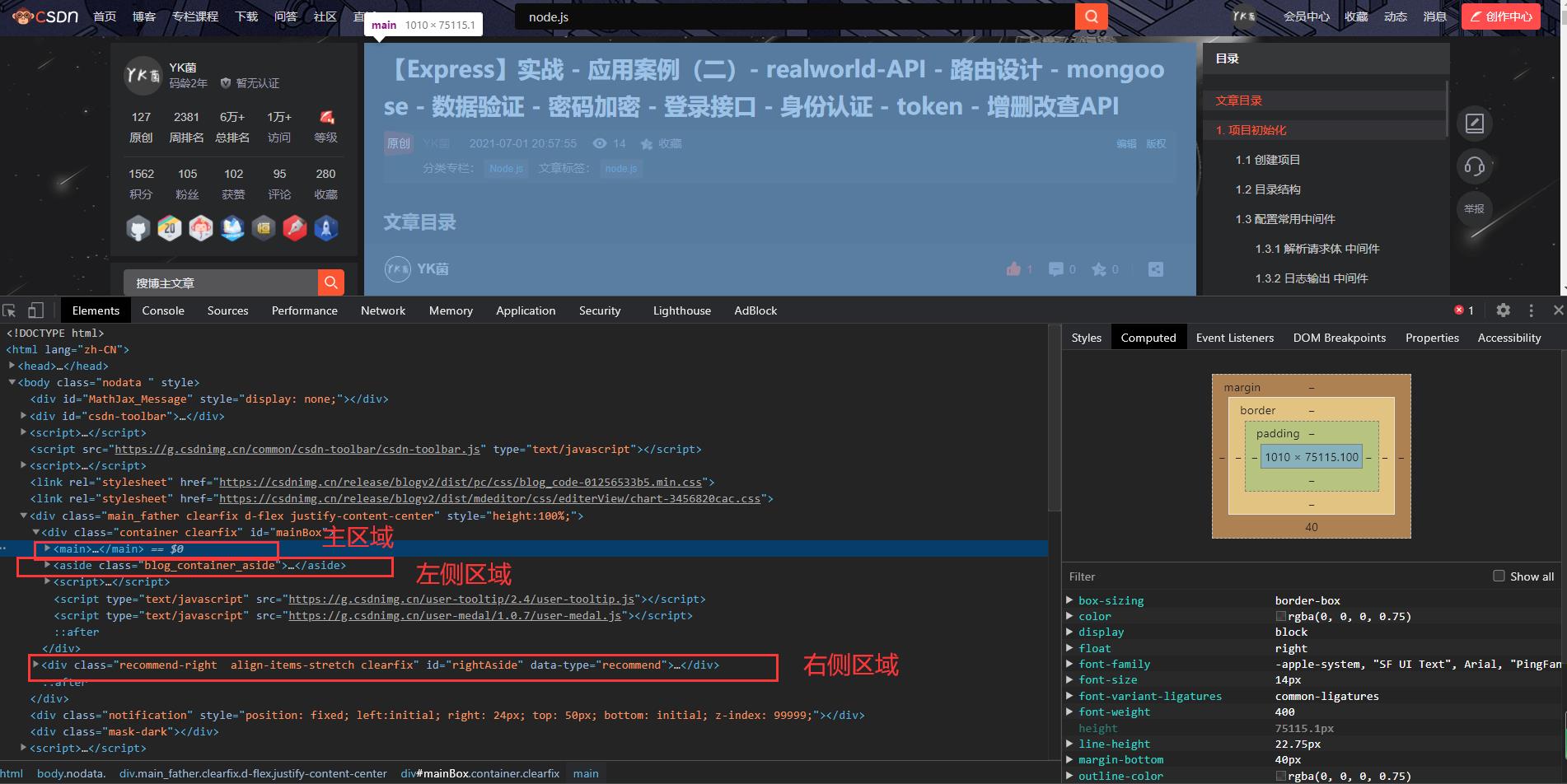This screenshot has height=784, width=1567.
Task: Click the blog search magnifier button
Action: pos(330,282)
